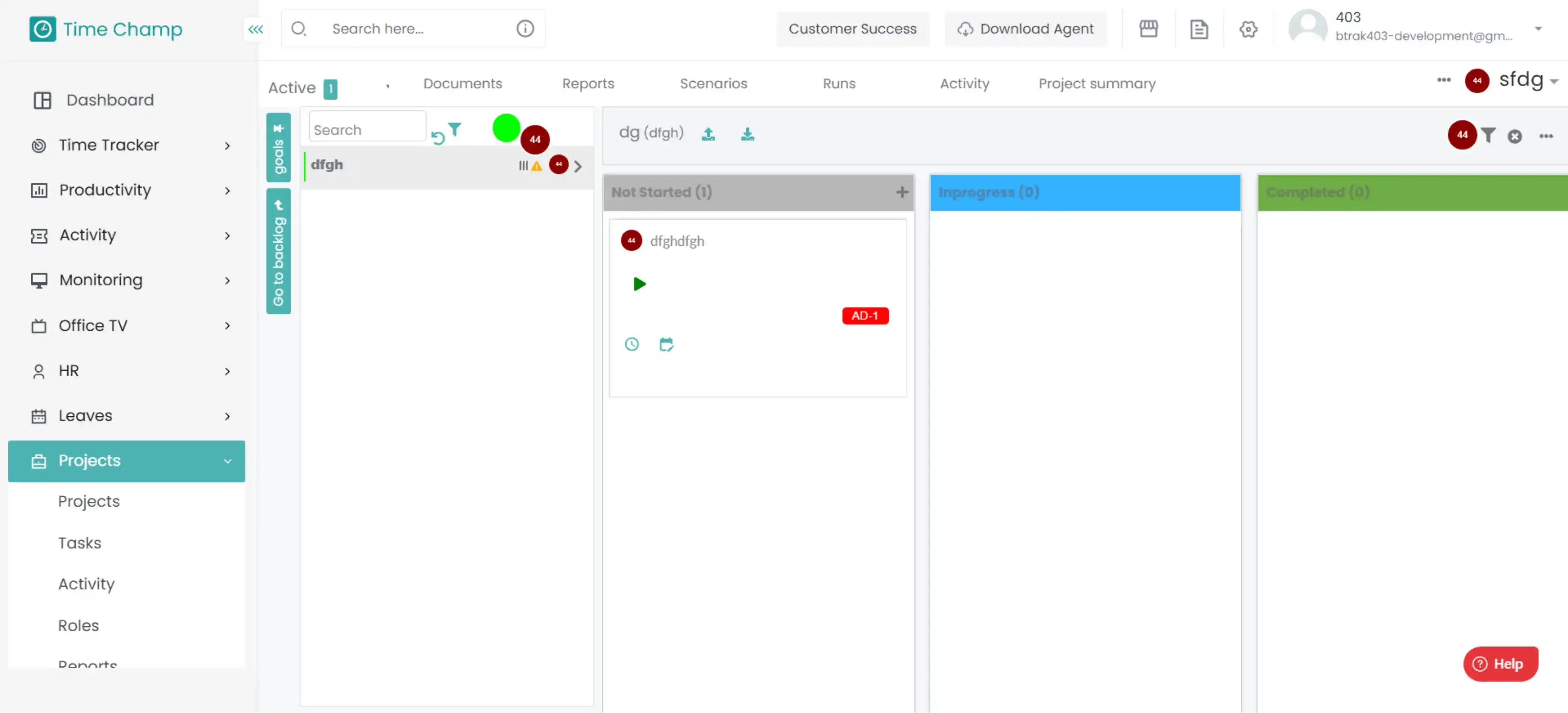Click the 44 avatar in goals panel header

534,140
